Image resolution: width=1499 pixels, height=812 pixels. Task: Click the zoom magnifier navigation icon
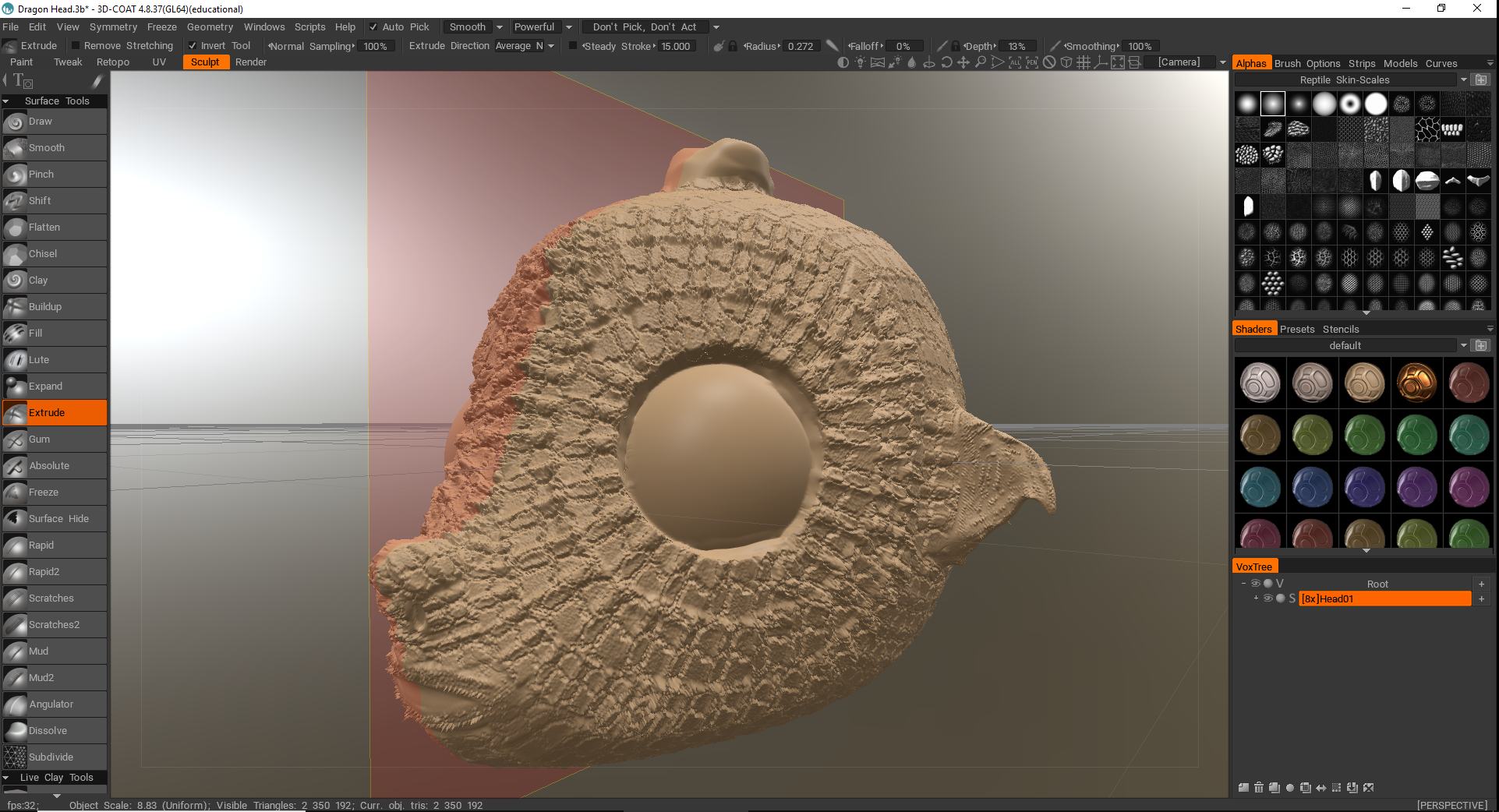[x=981, y=62]
